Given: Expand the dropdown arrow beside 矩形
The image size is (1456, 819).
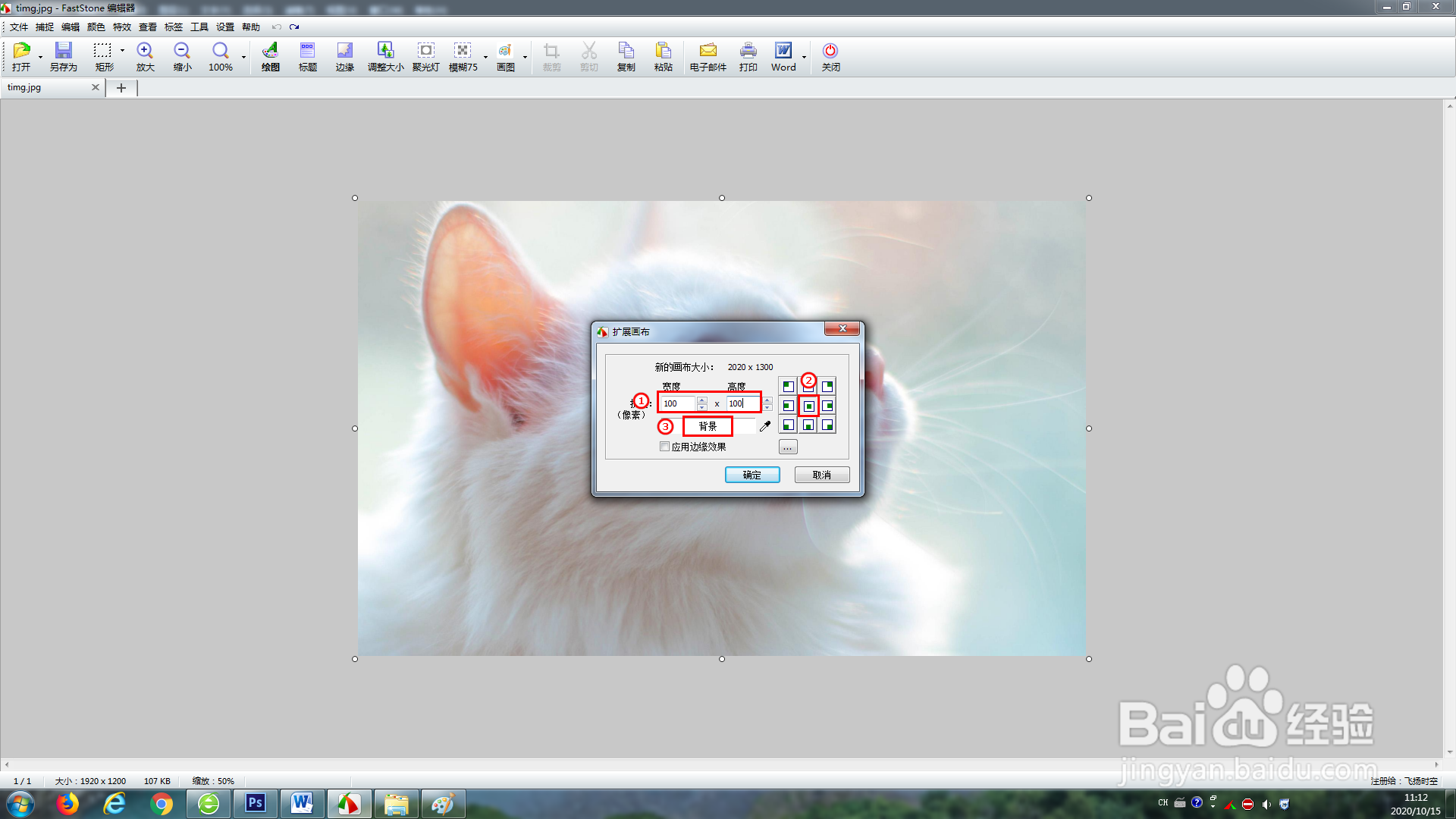Looking at the screenshot, I should (122, 51).
